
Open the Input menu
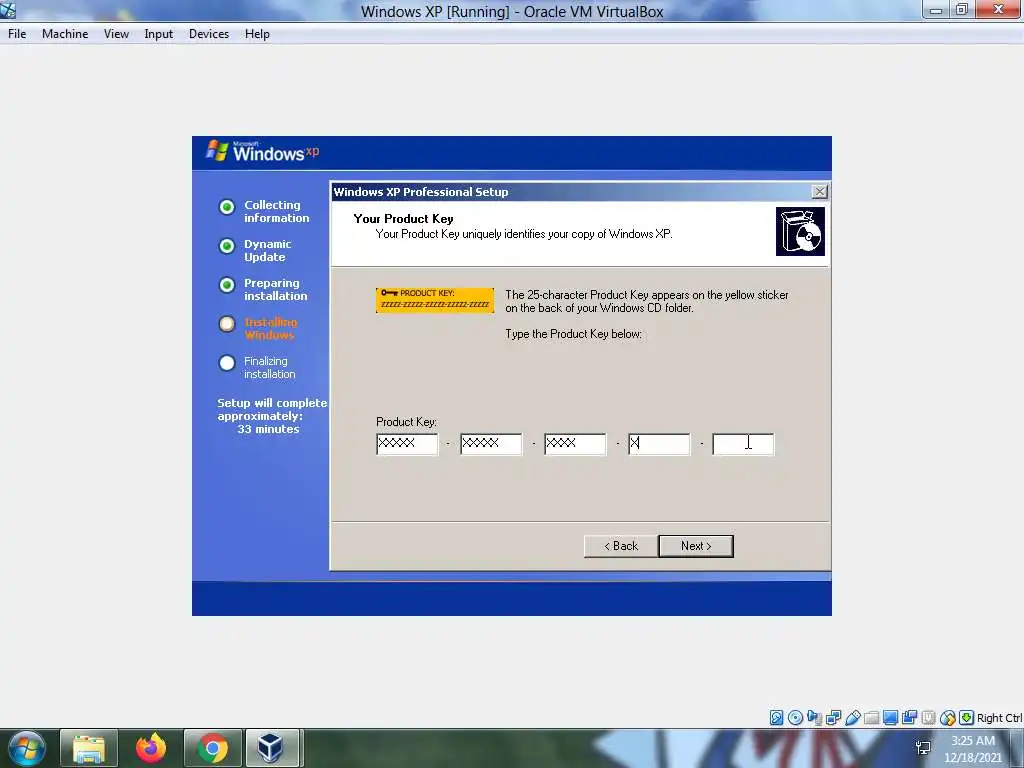[x=159, y=34]
